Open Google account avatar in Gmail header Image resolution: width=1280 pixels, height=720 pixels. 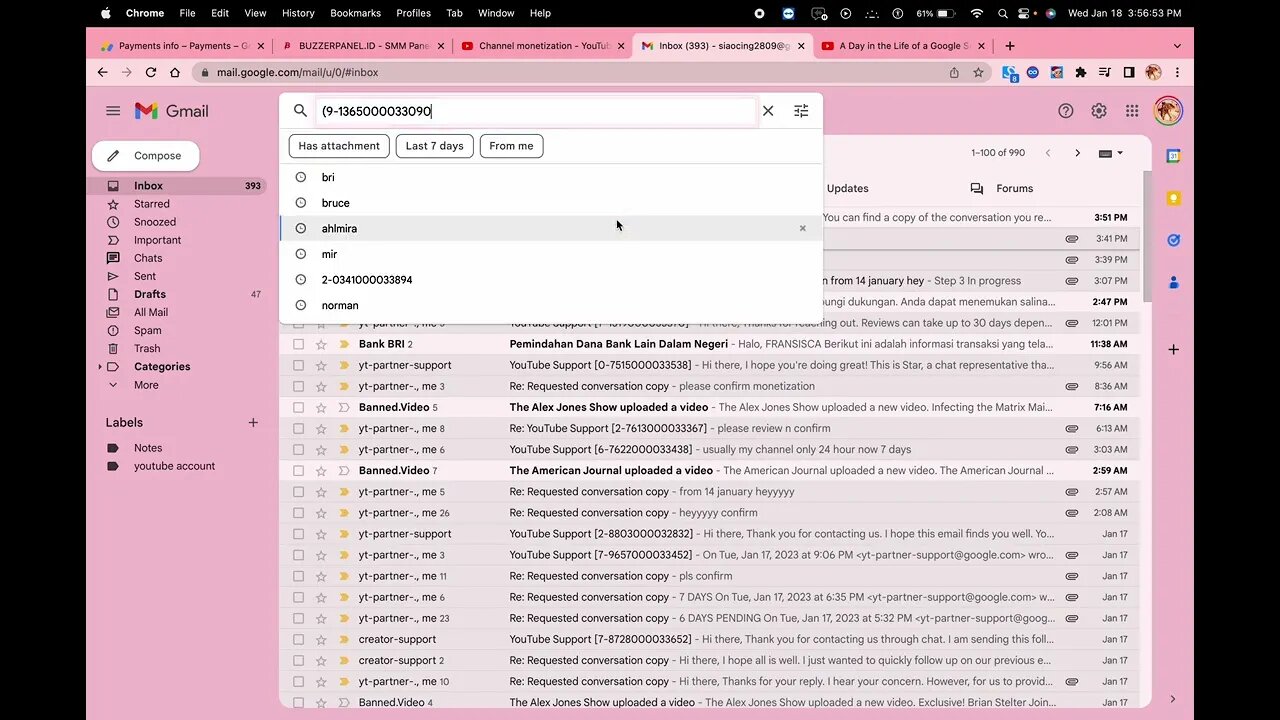[1167, 111]
